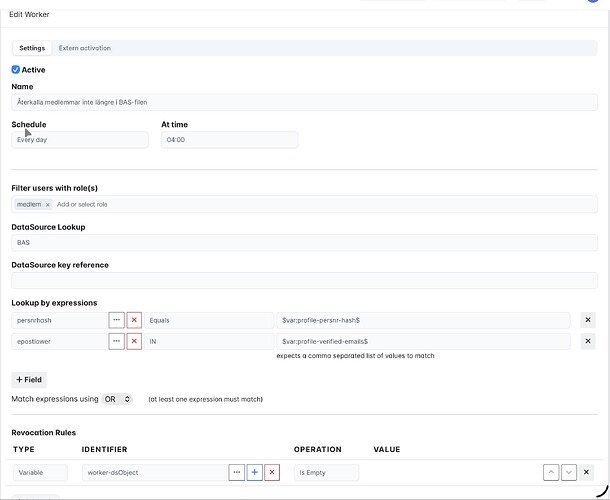This screenshot has height=500, width=610.
Task: Switch to Extern activation tab
Action: (85, 48)
